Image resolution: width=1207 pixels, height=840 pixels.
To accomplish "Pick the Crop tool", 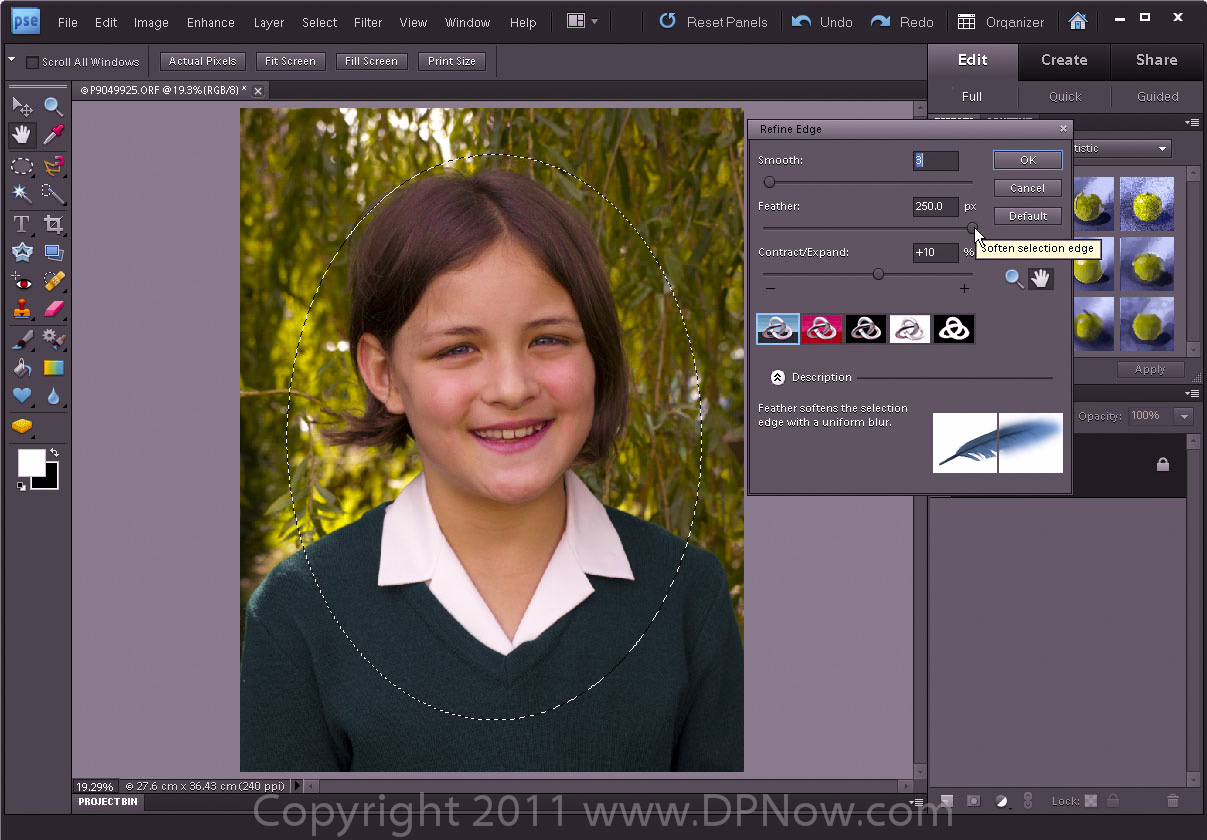I will (x=54, y=224).
